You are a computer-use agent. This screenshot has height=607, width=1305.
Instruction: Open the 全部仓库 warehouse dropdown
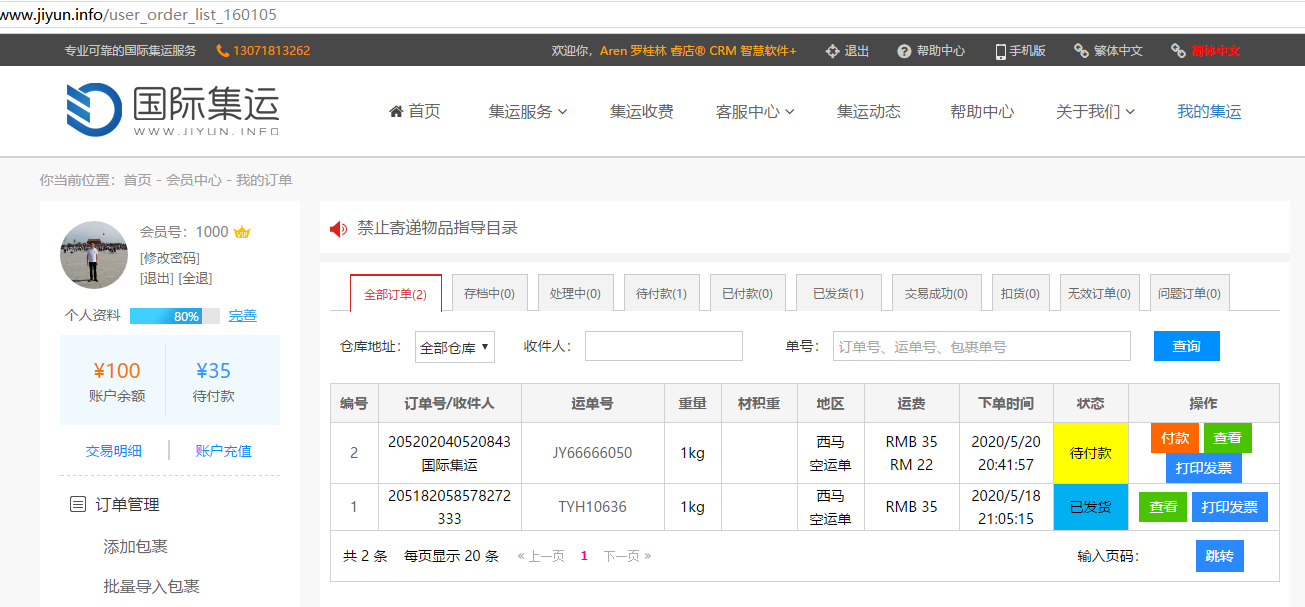pyautogui.click(x=455, y=347)
